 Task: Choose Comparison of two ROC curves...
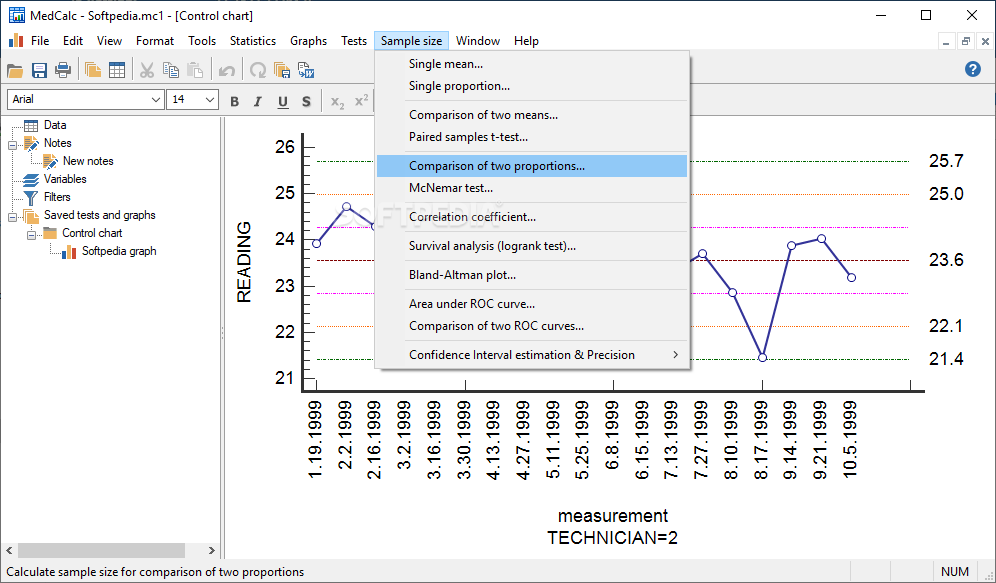coord(531,326)
